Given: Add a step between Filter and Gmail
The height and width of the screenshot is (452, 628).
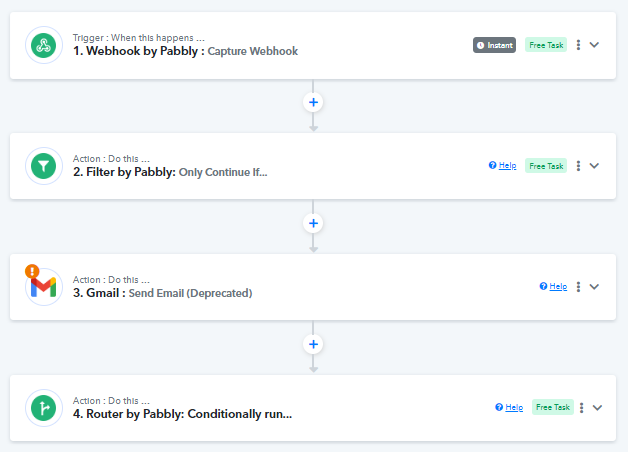Looking at the screenshot, I should click(x=313, y=223).
